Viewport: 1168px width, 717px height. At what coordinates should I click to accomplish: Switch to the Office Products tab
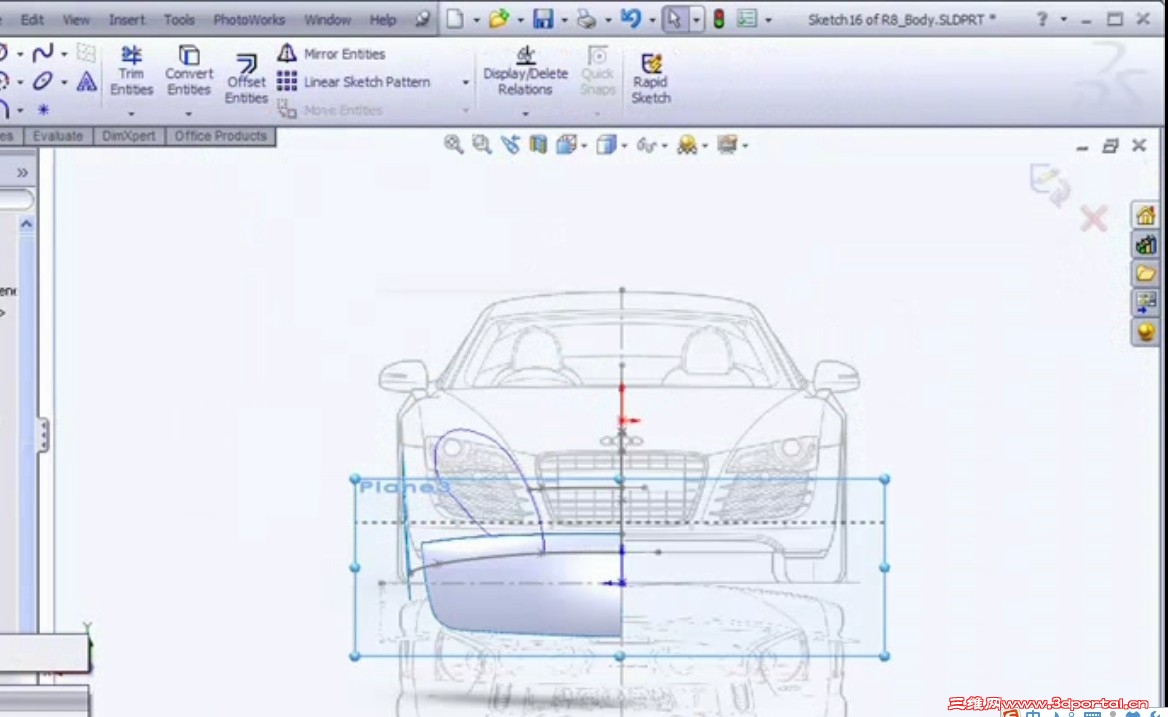(220, 136)
